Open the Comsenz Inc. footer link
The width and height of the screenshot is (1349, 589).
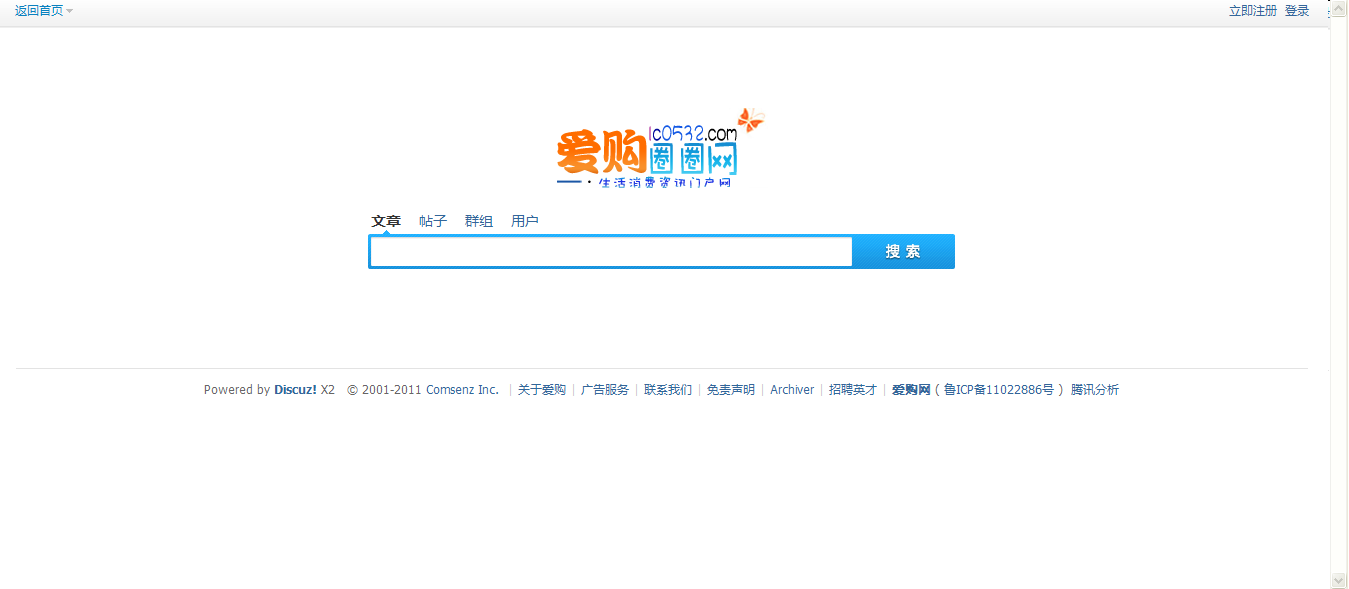(462, 390)
